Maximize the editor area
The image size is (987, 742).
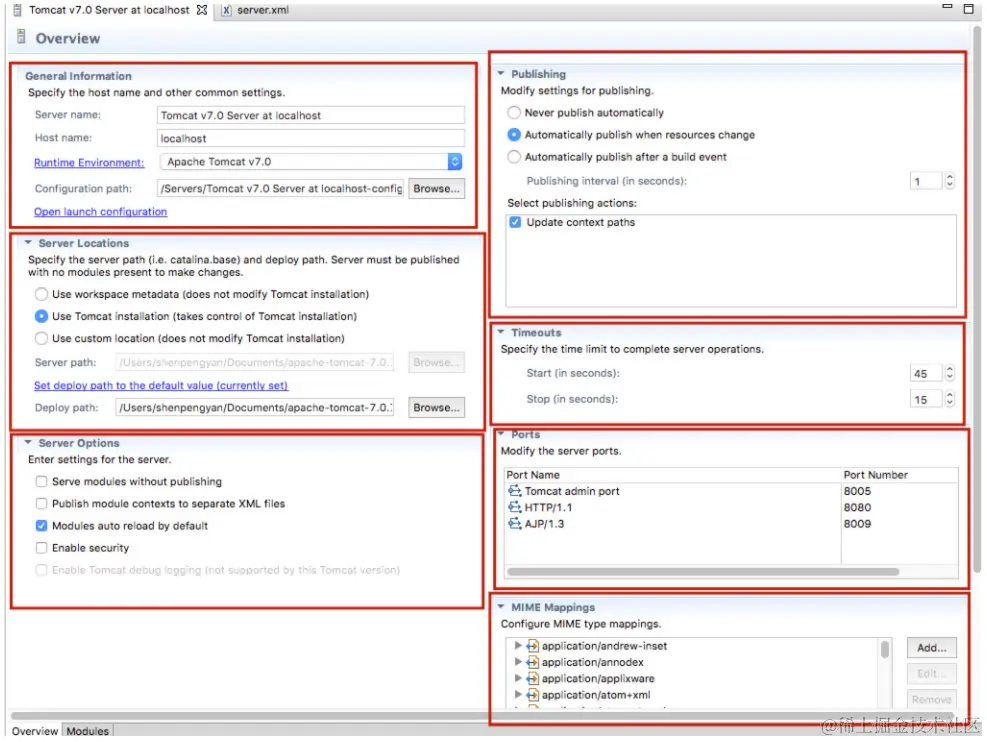tap(969, 9)
